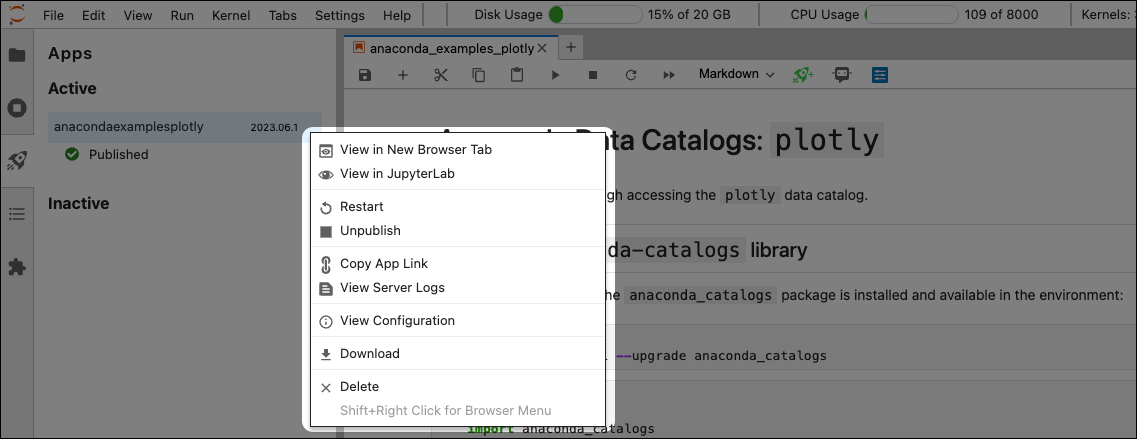Open the Run menu
Screen dimensions: 1137x439
pos(182,15)
